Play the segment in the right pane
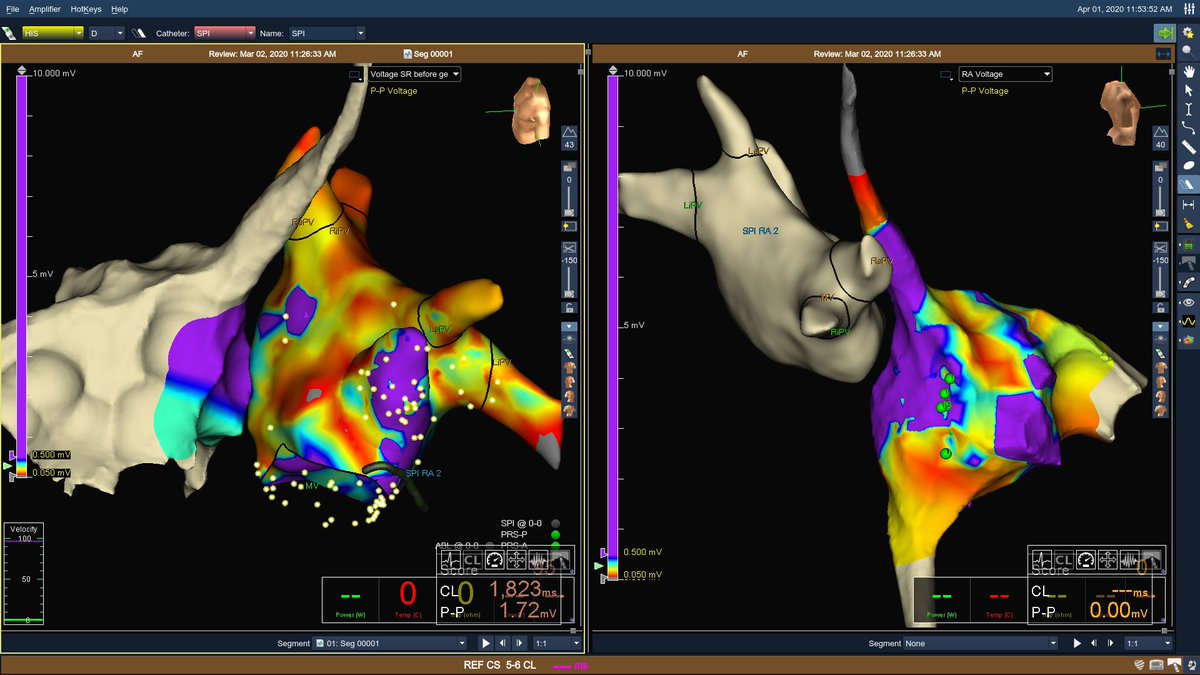 [1078, 643]
